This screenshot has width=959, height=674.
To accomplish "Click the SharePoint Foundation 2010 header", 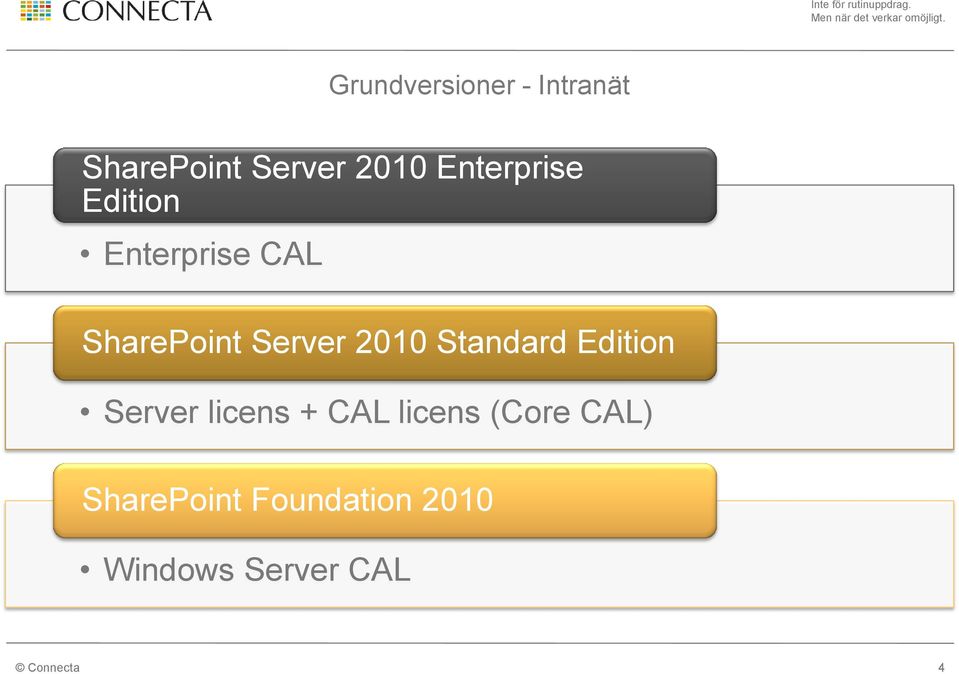I will coord(385,500).
